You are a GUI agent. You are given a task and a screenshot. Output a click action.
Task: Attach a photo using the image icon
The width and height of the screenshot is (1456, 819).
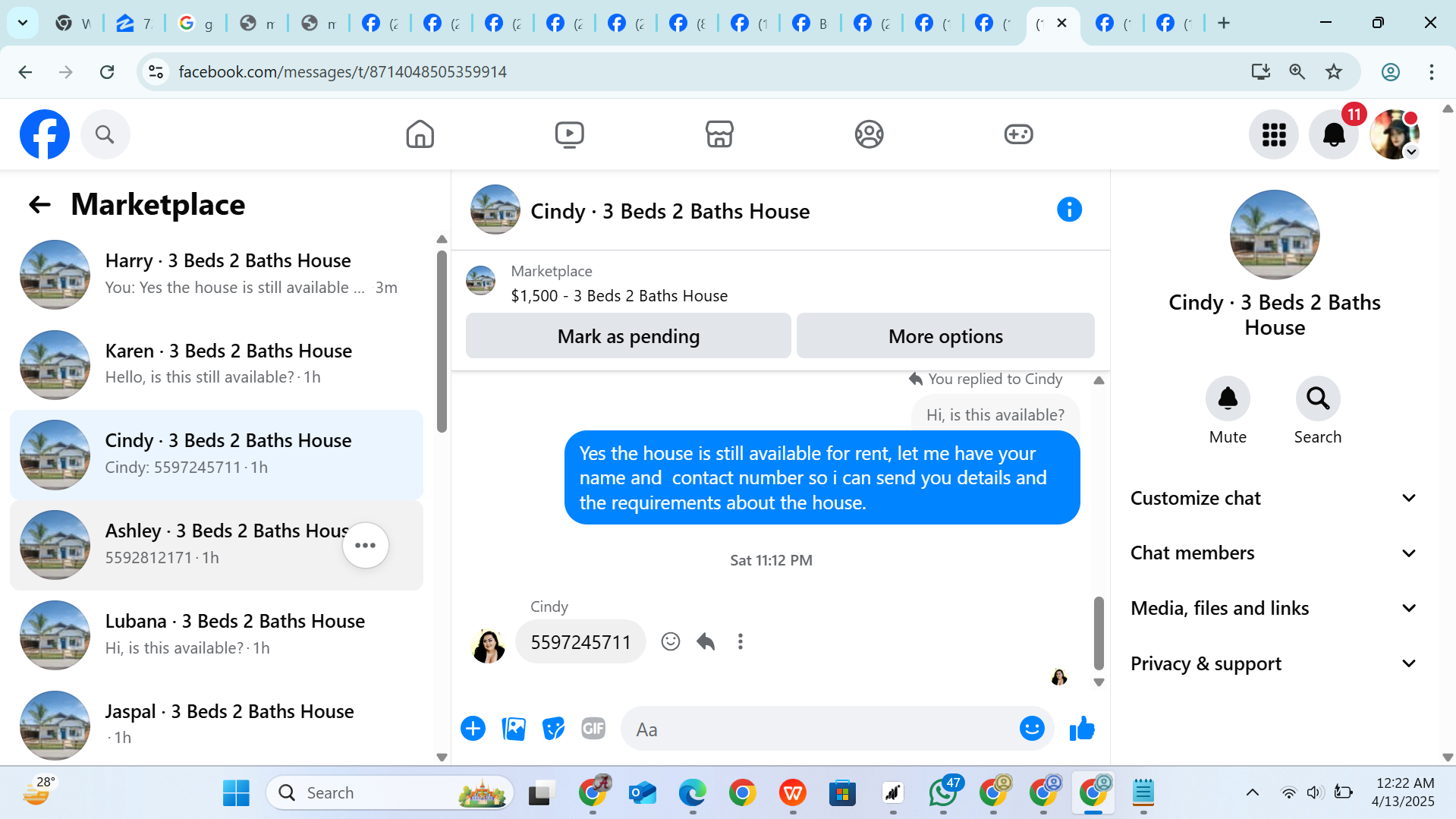click(514, 729)
